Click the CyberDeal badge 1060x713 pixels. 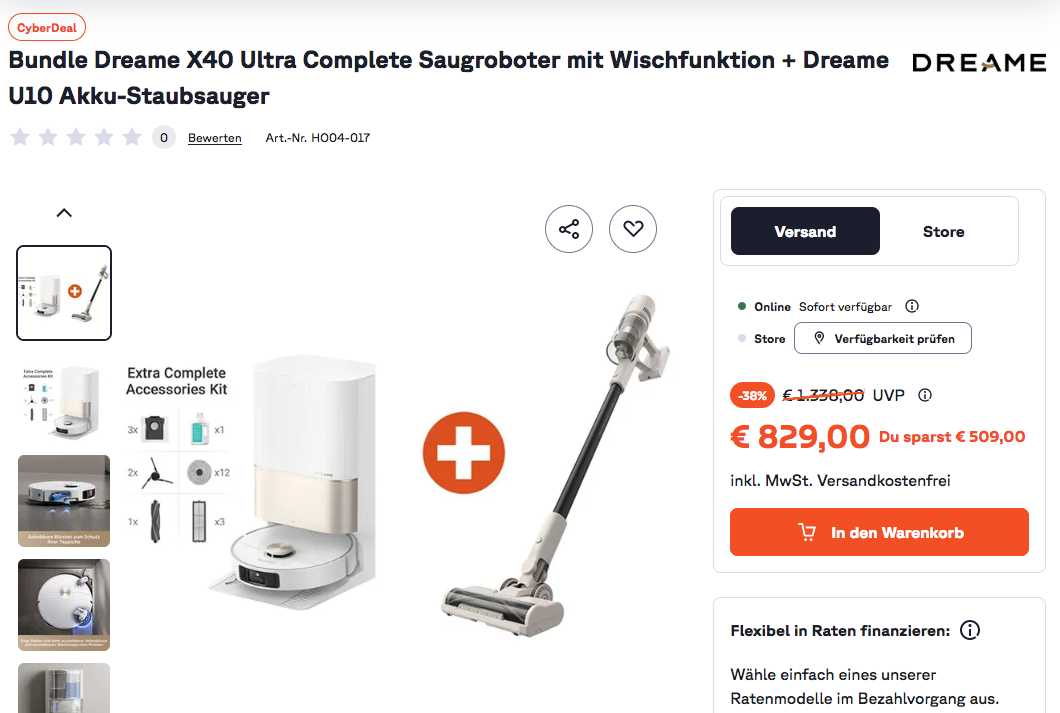pyautogui.click(x=47, y=28)
